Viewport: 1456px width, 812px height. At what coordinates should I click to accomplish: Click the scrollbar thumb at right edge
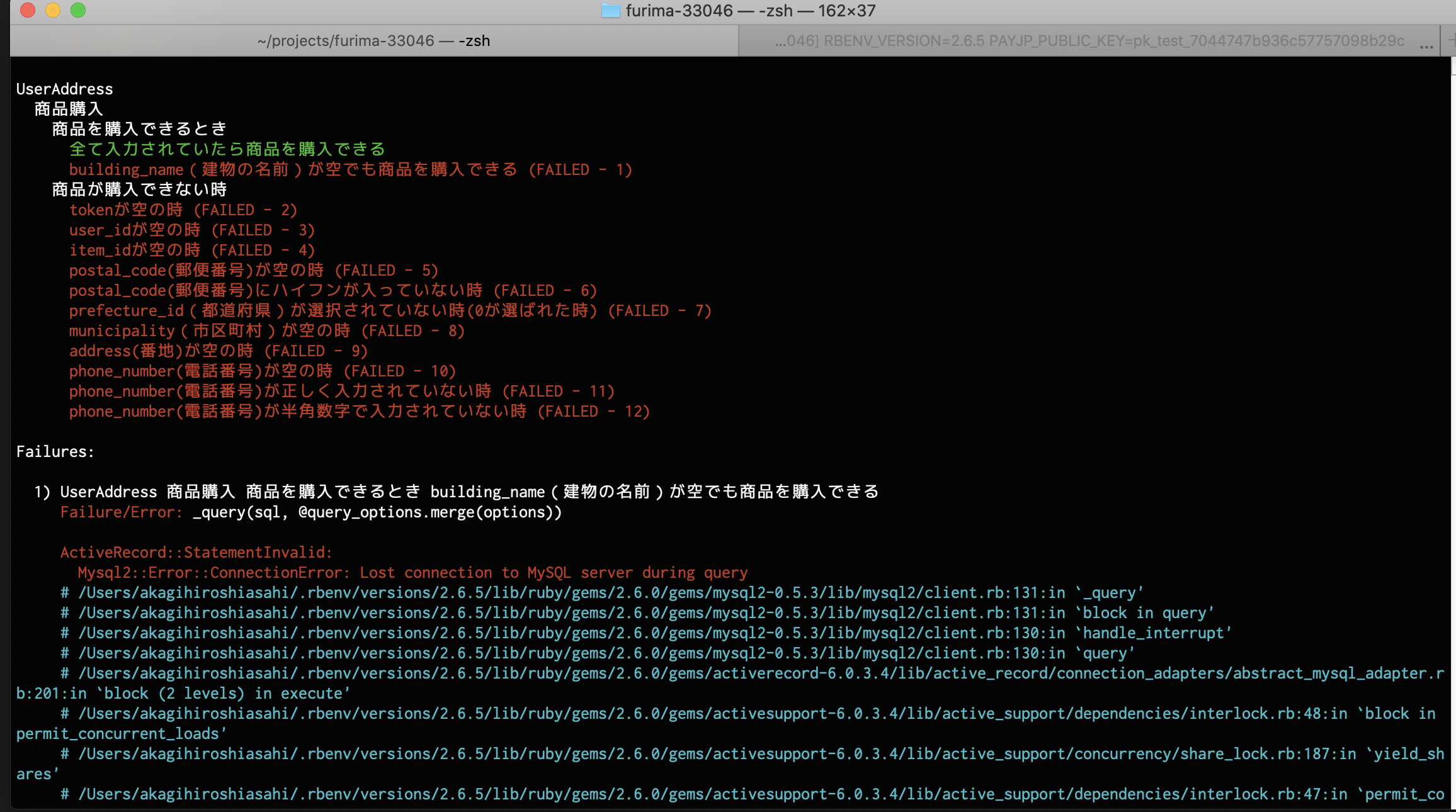point(1453,66)
